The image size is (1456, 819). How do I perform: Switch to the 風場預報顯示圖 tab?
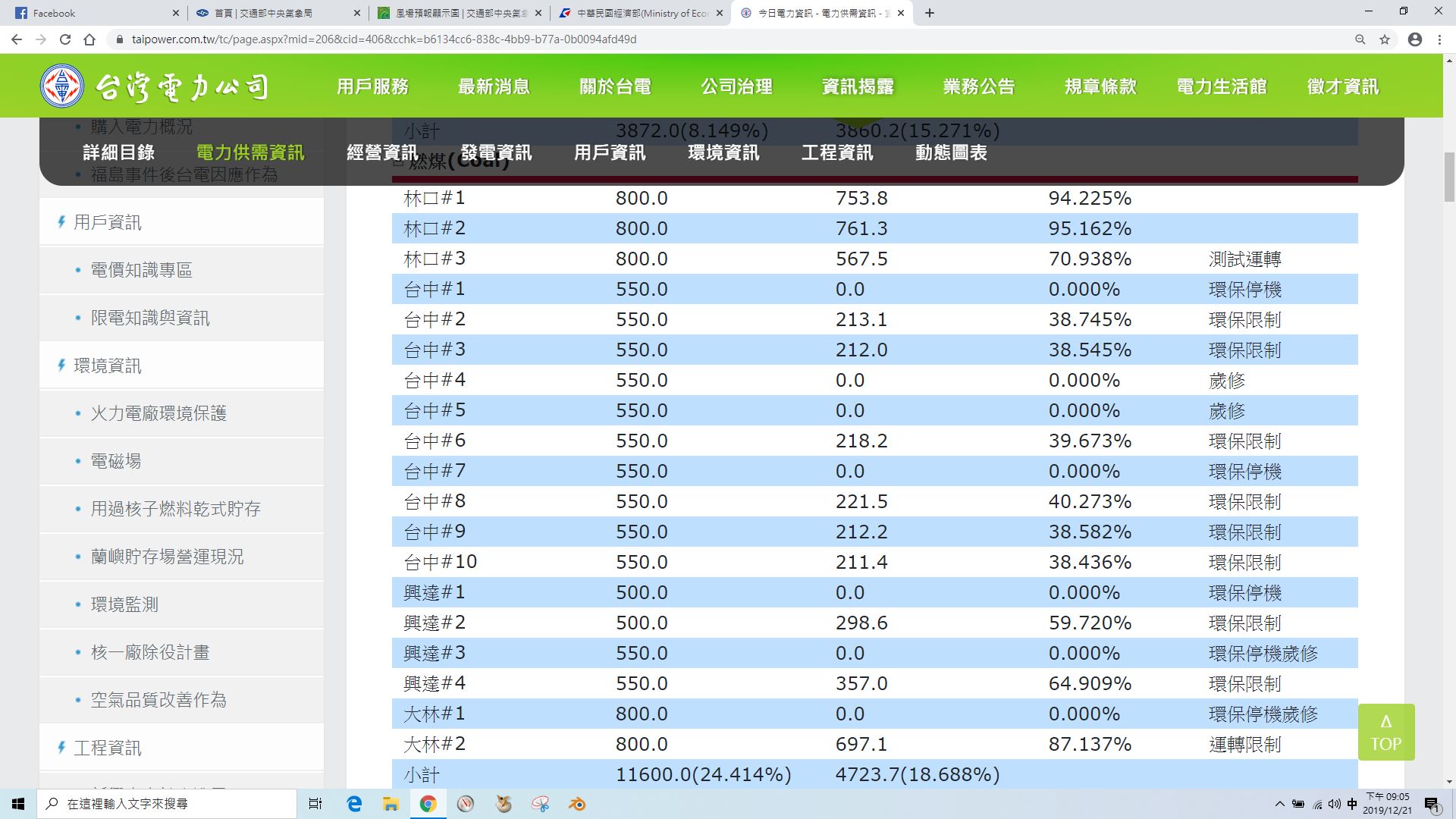460,13
